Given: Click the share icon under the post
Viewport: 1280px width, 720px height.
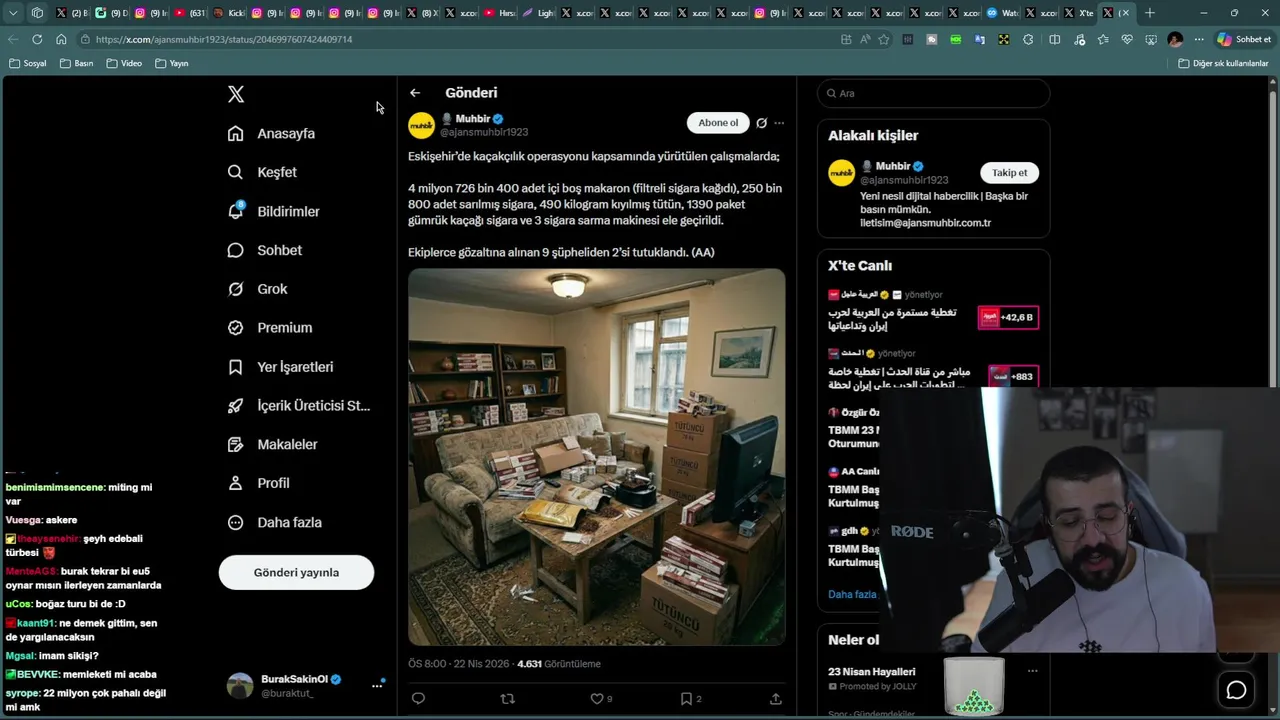Looking at the screenshot, I should (x=775, y=699).
